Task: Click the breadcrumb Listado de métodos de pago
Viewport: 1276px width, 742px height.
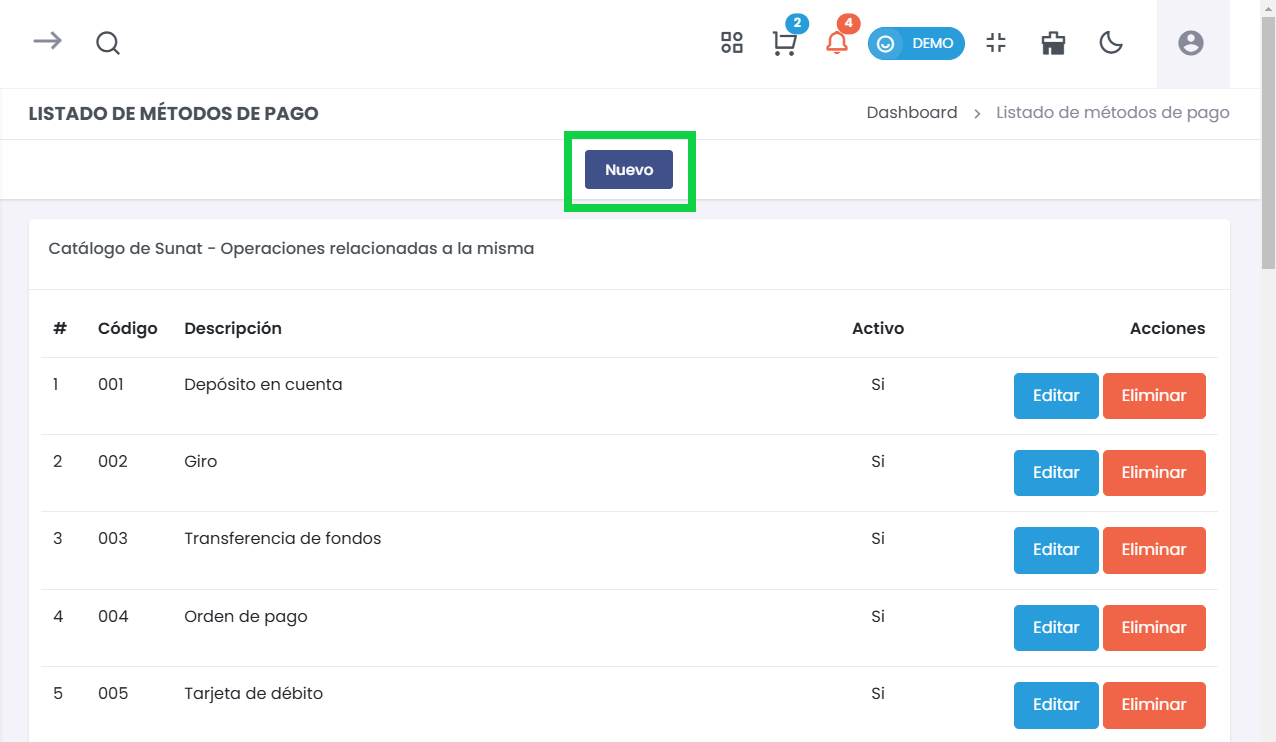Action: pyautogui.click(x=1112, y=112)
